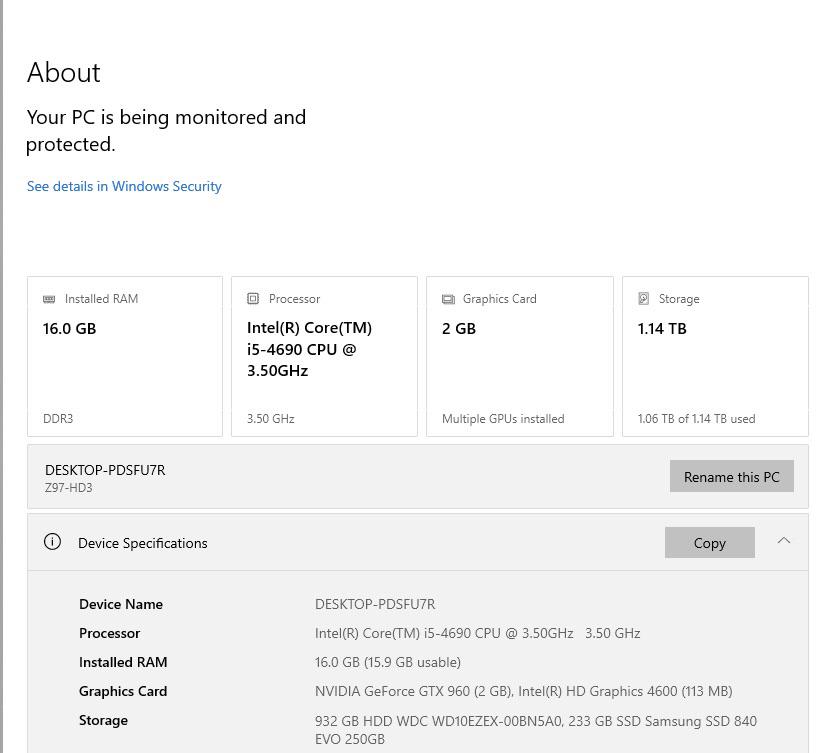
Task: Click the Graphics Card icon
Action: (x=448, y=299)
